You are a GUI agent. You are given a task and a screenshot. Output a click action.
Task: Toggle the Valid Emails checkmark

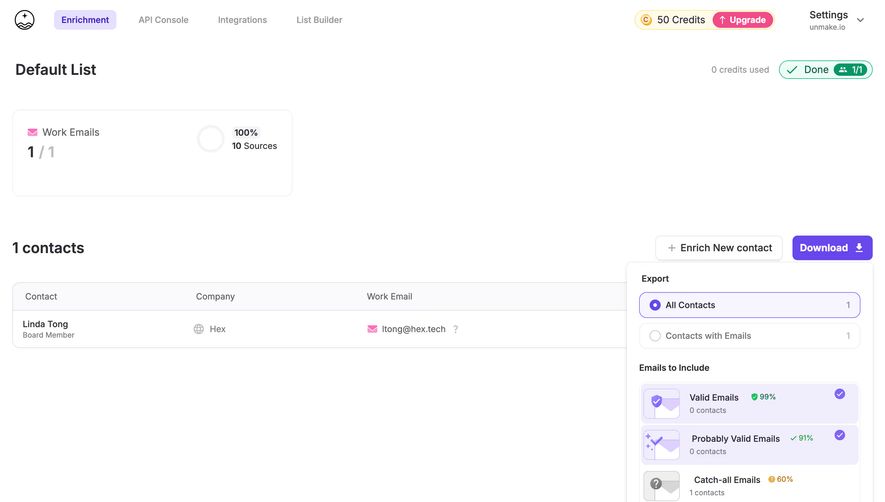[840, 394]
